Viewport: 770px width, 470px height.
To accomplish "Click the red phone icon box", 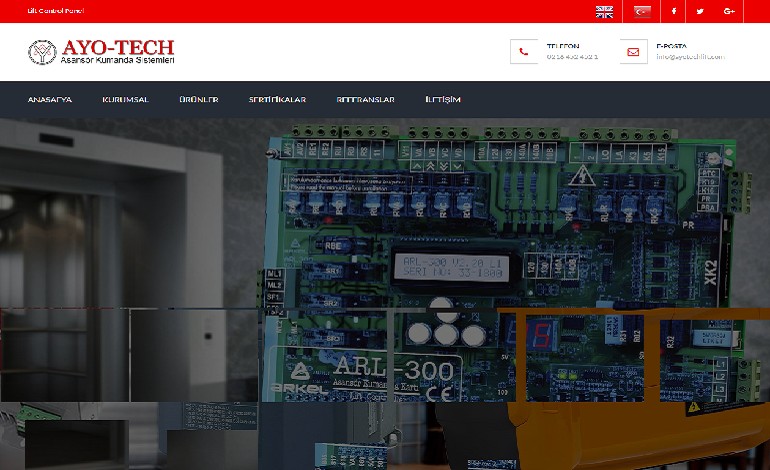I will click(x=524, y=52).
